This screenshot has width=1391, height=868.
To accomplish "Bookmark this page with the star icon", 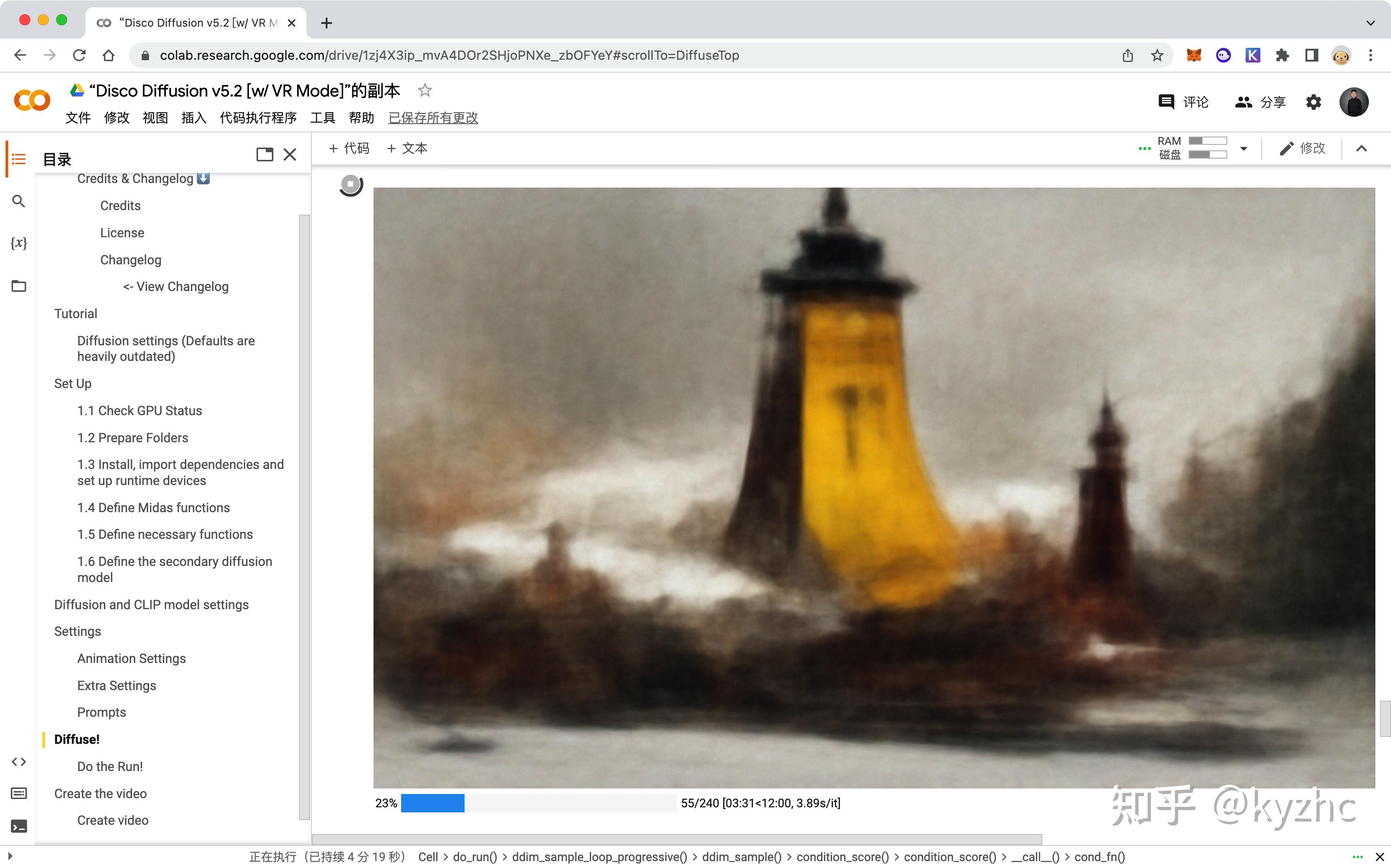I will point(1157,55).
